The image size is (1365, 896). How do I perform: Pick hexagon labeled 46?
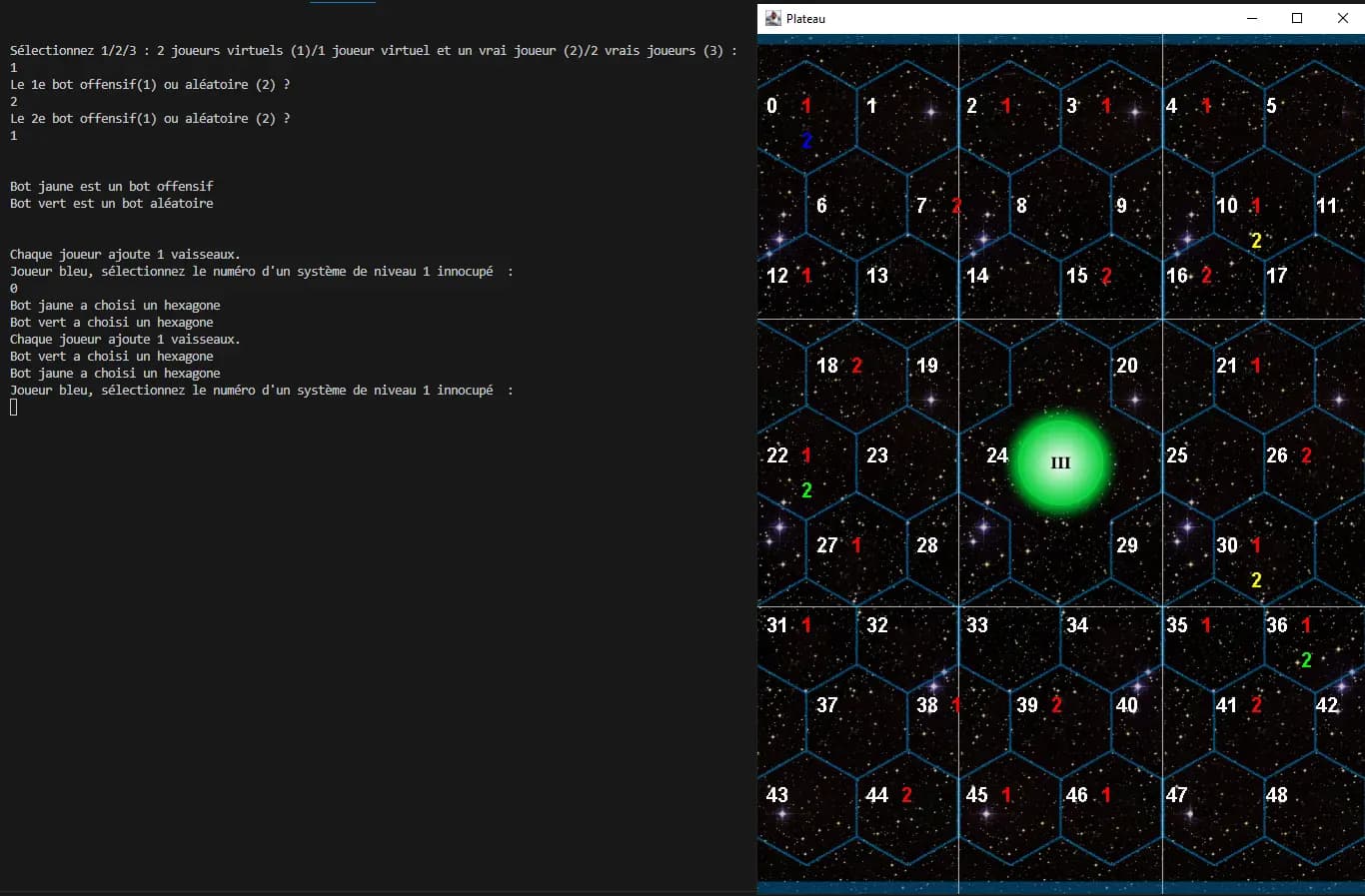(x=1077, y=795)
